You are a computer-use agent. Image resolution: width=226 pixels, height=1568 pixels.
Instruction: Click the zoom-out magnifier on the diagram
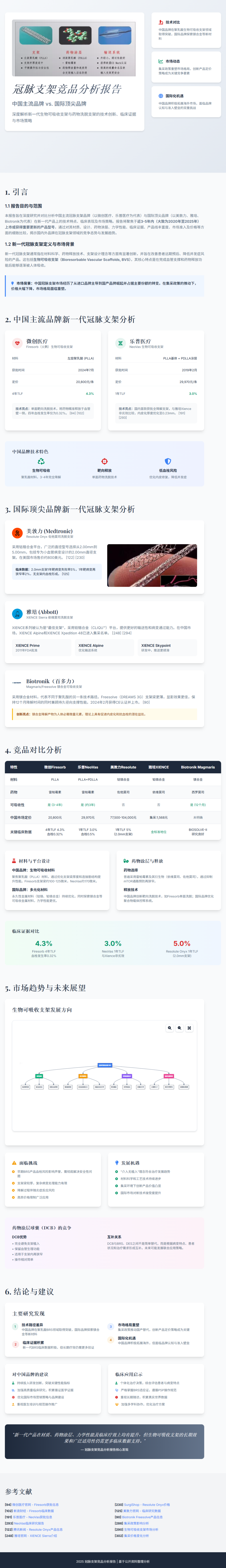pyautogui.click(x=179, y=1028)
